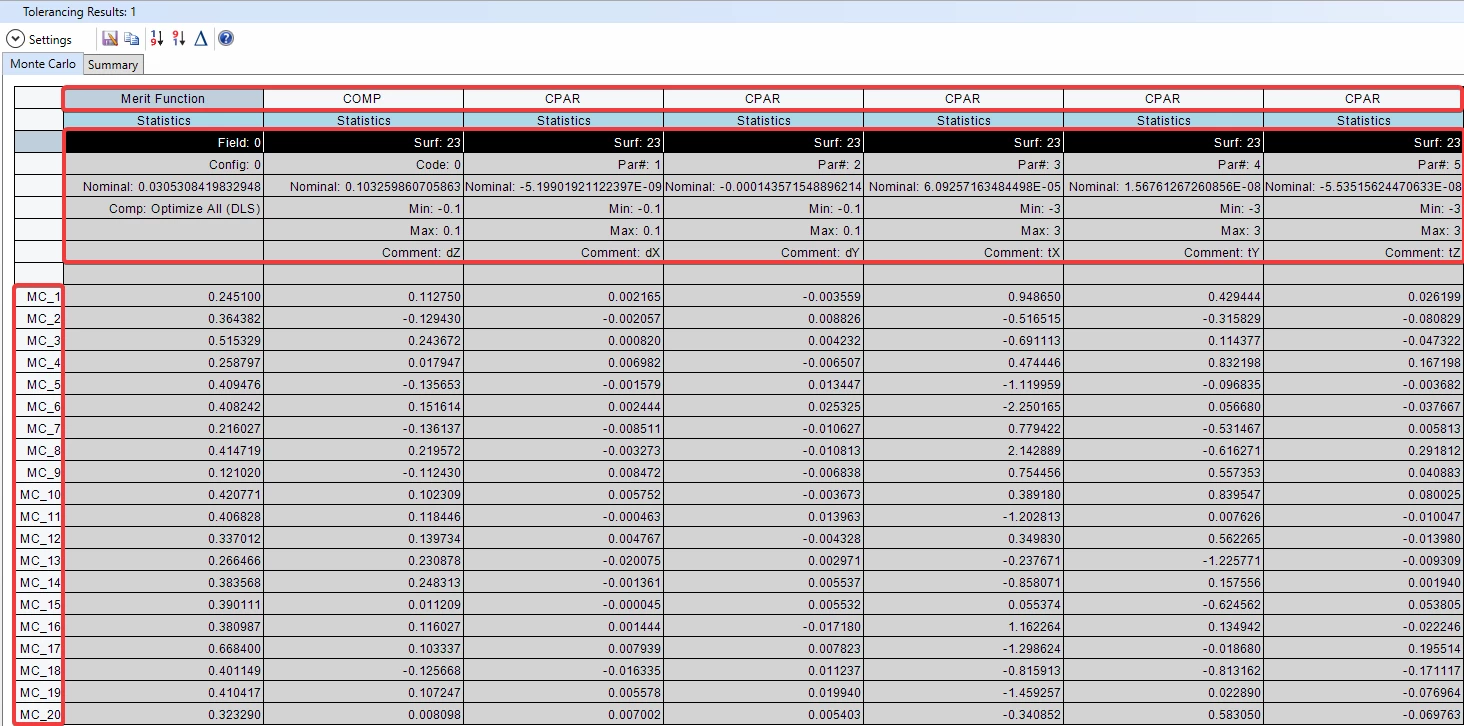
Task: Click the Par#: 5 cell
Action: [1362, 165]
